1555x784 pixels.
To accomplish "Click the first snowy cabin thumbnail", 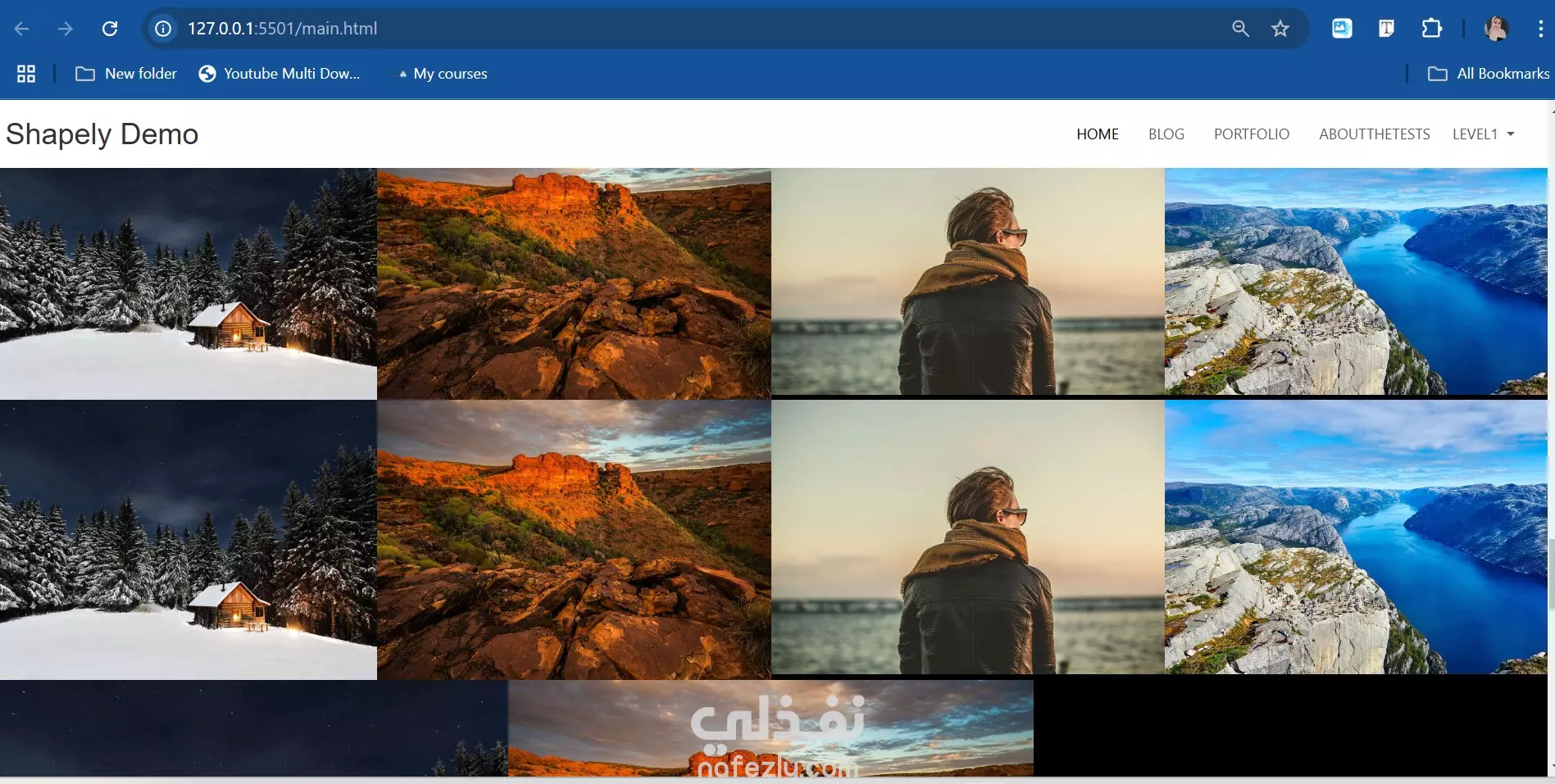I will [x=189, y=283].
